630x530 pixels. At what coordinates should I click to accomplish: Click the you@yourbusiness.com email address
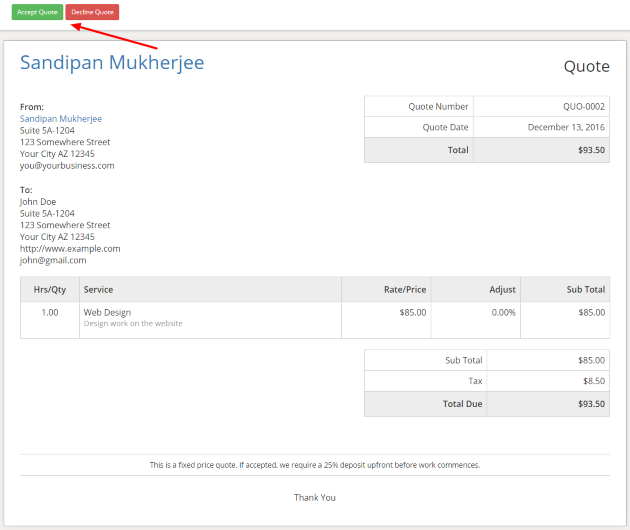(x=67, y=166)
